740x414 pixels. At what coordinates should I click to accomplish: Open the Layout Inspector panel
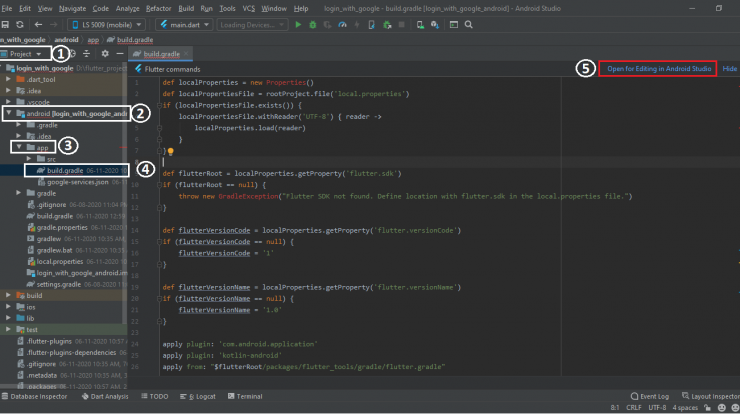(711, 397)
